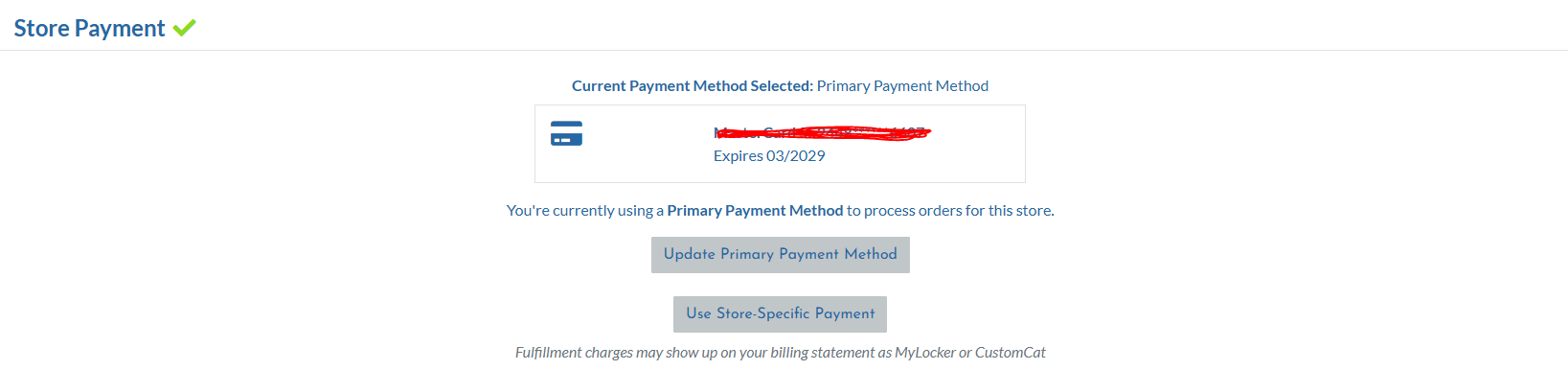Image resolution: width=1568 pixels, height=370 pixels.
Task: Click the Current Payment Method Selected label
Action: pos(693,86)
